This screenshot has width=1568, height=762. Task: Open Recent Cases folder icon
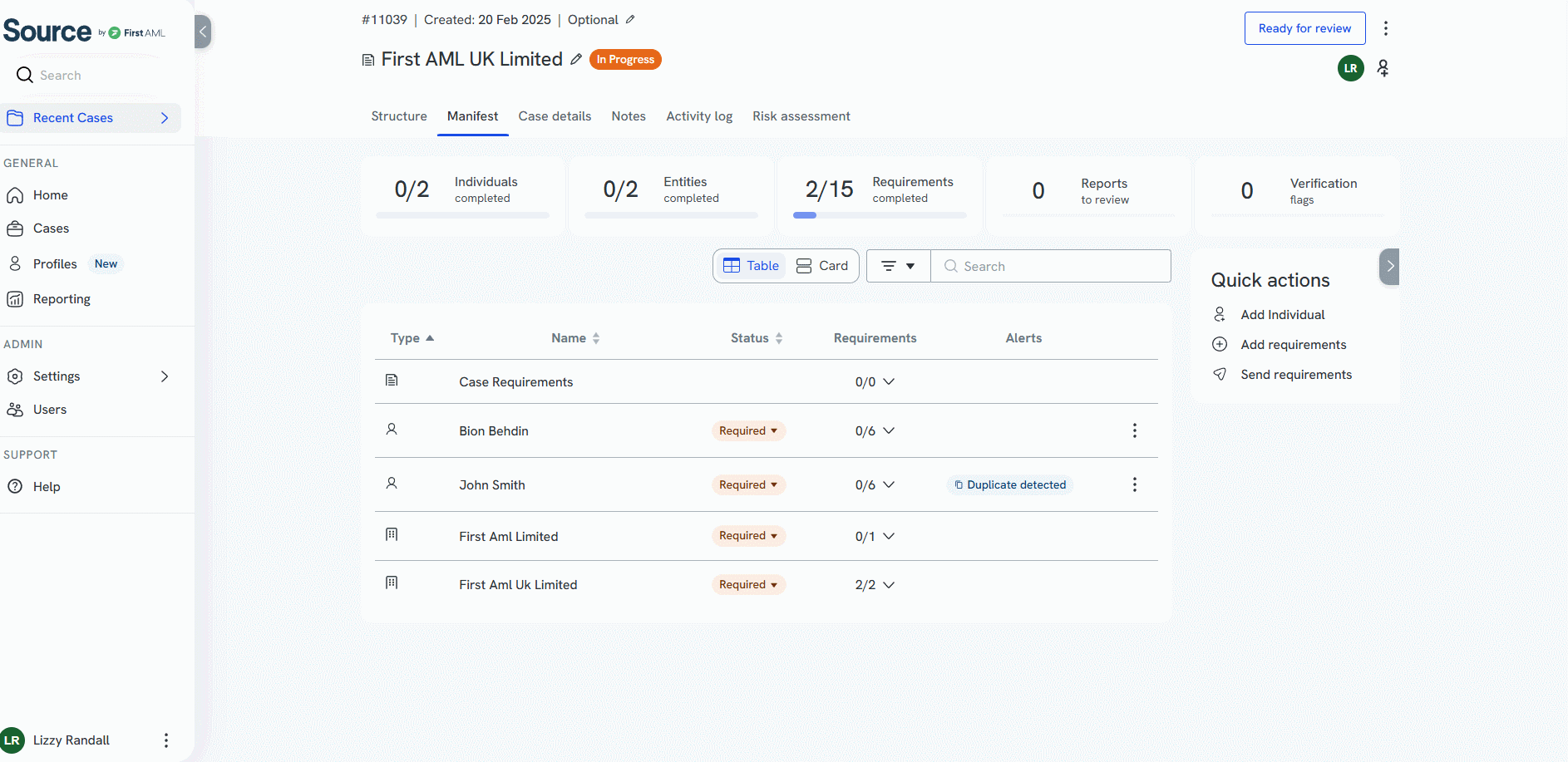pyautogui.click(x=15, y=118)
